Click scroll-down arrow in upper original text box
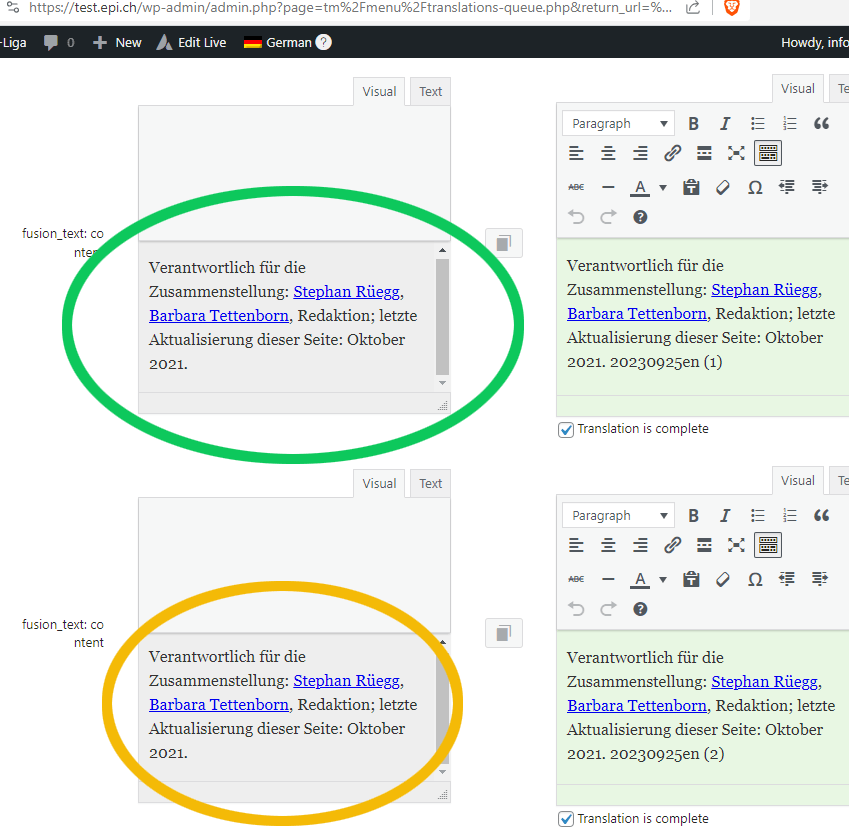 point(442,383)
